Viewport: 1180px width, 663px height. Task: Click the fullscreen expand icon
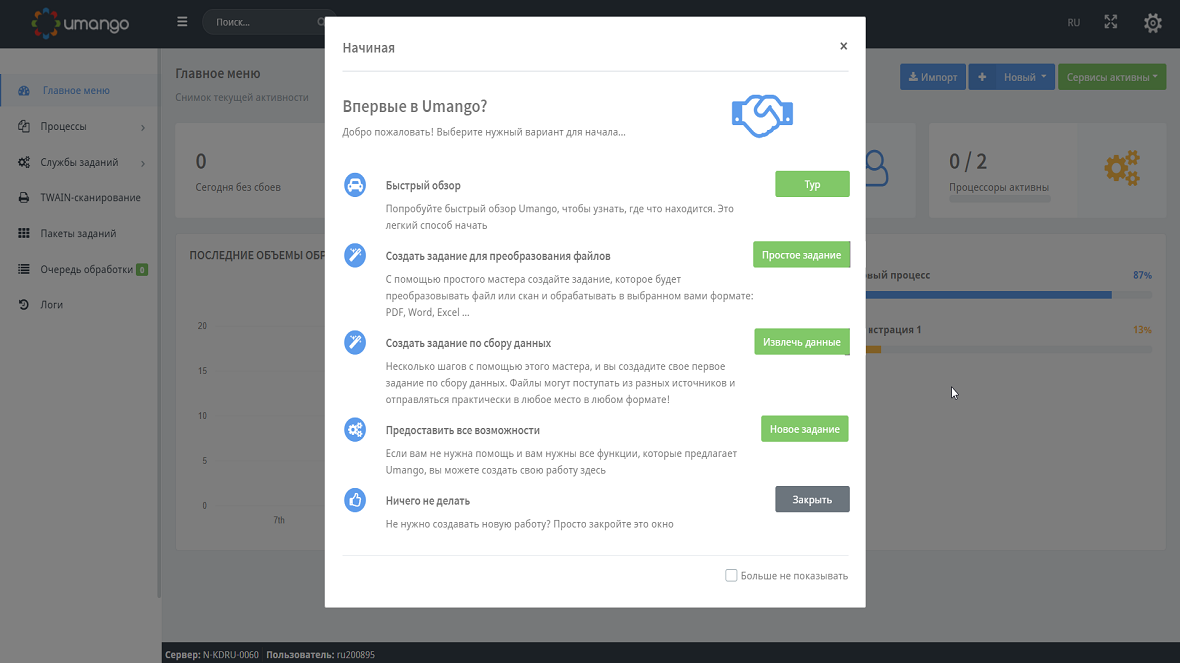coord(1111,22)
